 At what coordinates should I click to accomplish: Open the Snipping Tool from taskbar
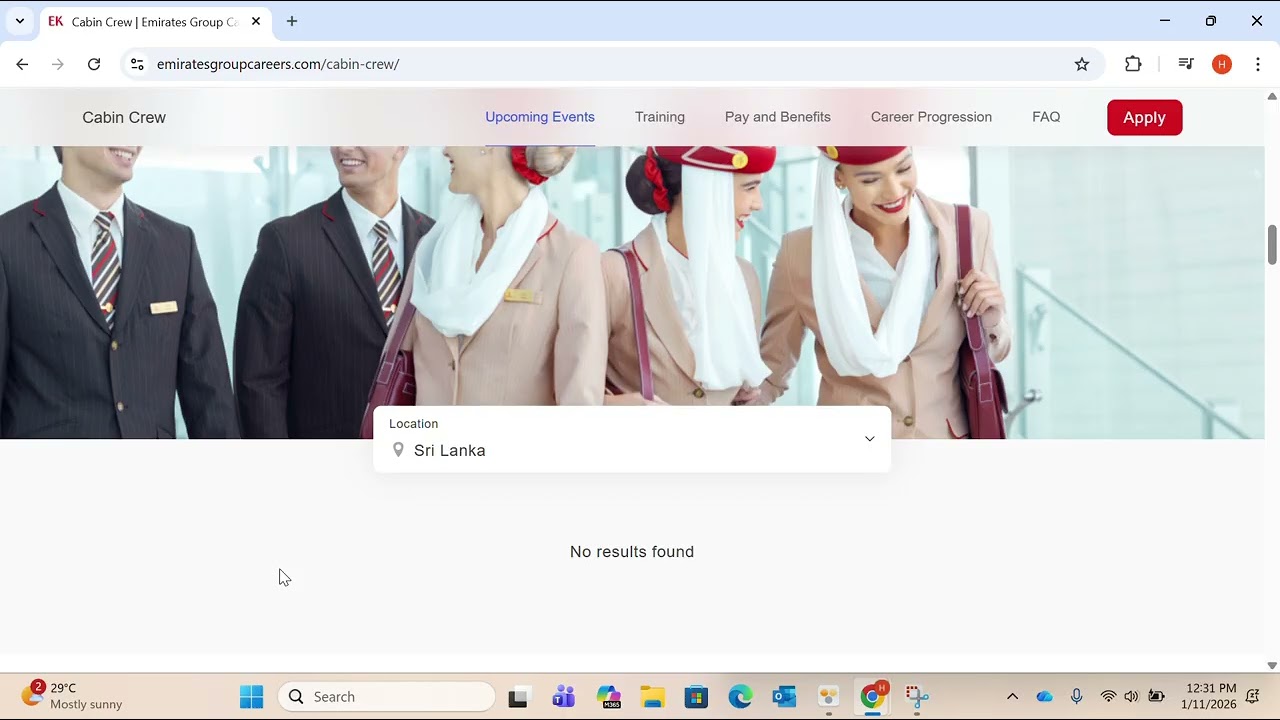click(x=917, y=697)
